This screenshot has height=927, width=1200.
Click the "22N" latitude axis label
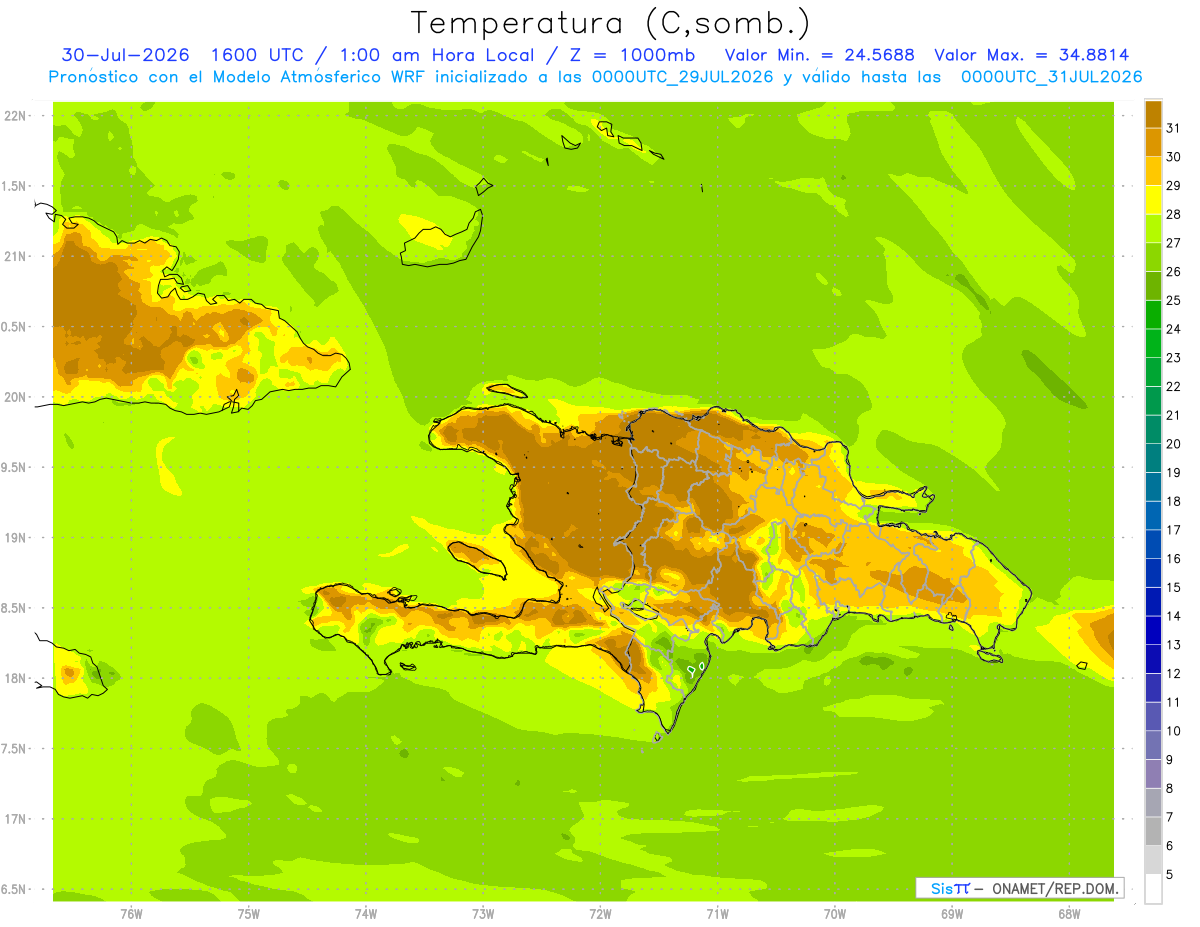point(15,115)
